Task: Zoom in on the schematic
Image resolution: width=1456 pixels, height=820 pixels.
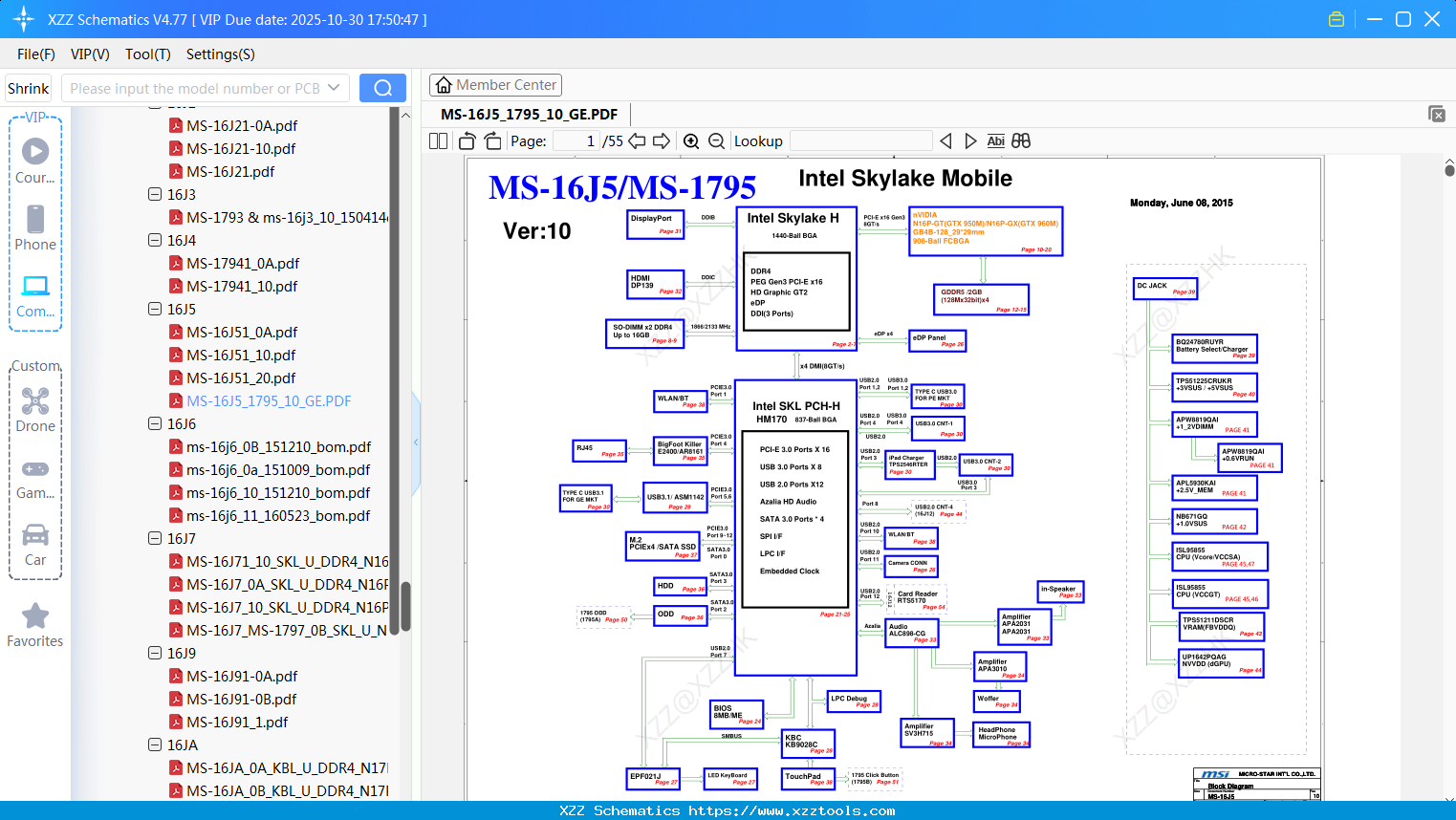Action: pyautogui.click(x=691, y=141)
